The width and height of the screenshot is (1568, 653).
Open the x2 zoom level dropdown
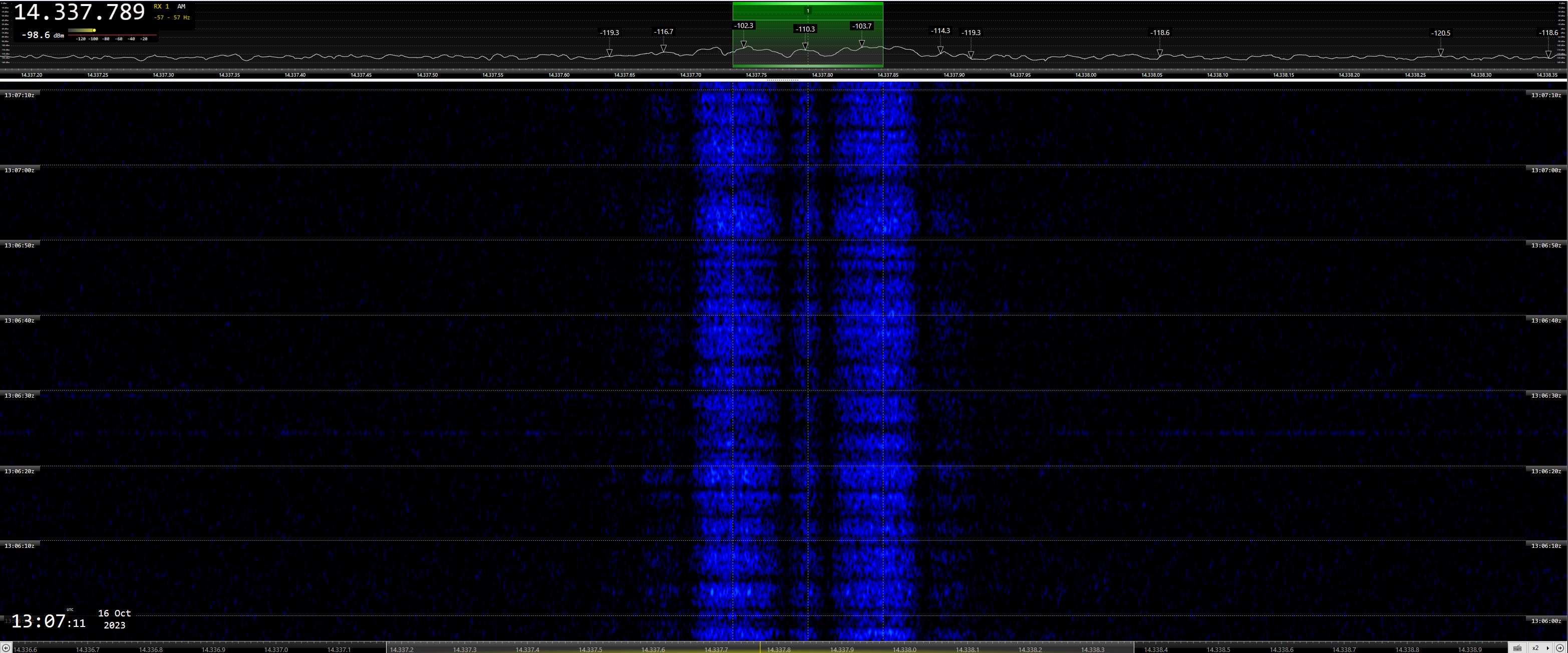click(x=1540, y=648)
